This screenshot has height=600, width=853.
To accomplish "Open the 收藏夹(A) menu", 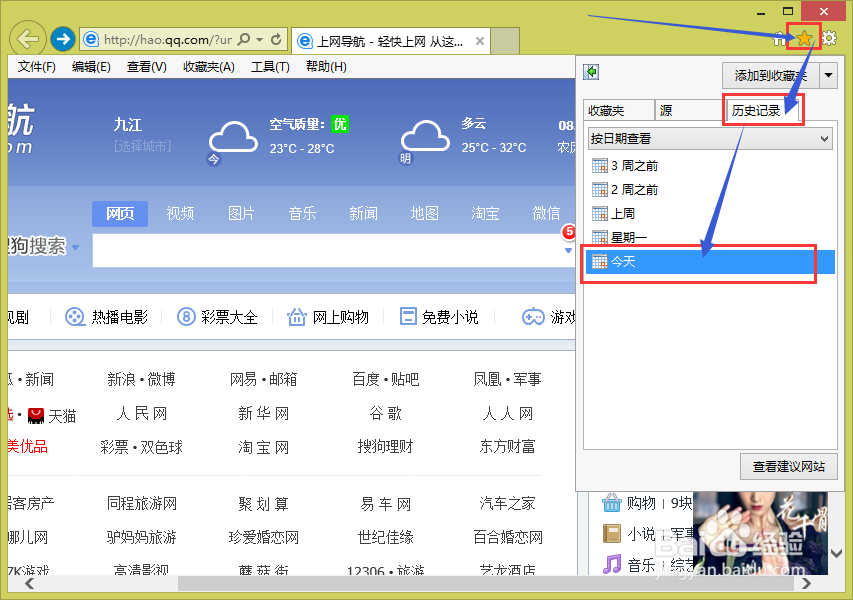I will point(209,67).
